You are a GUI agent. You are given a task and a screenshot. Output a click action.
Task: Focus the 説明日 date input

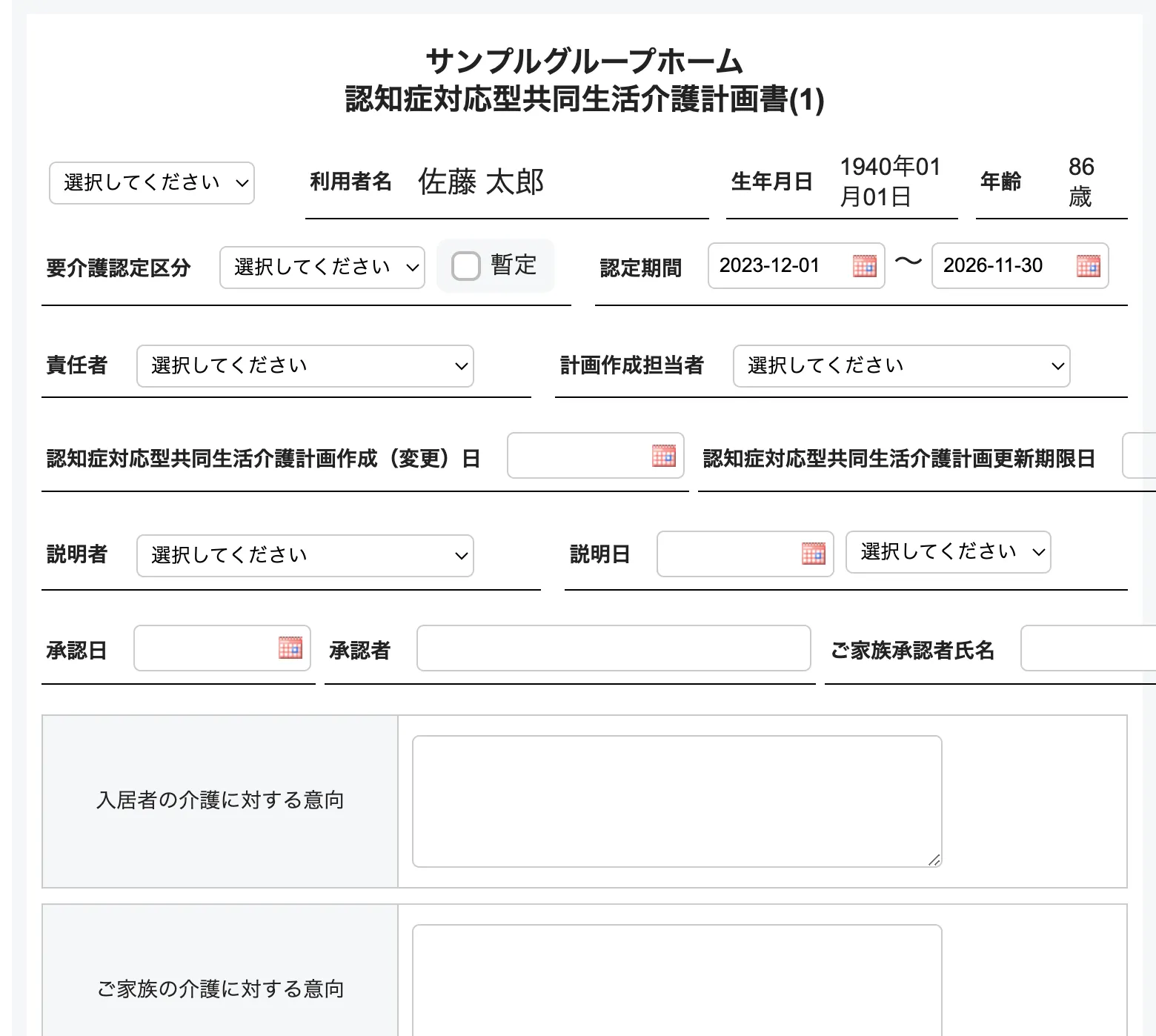(x=745, y=554)
